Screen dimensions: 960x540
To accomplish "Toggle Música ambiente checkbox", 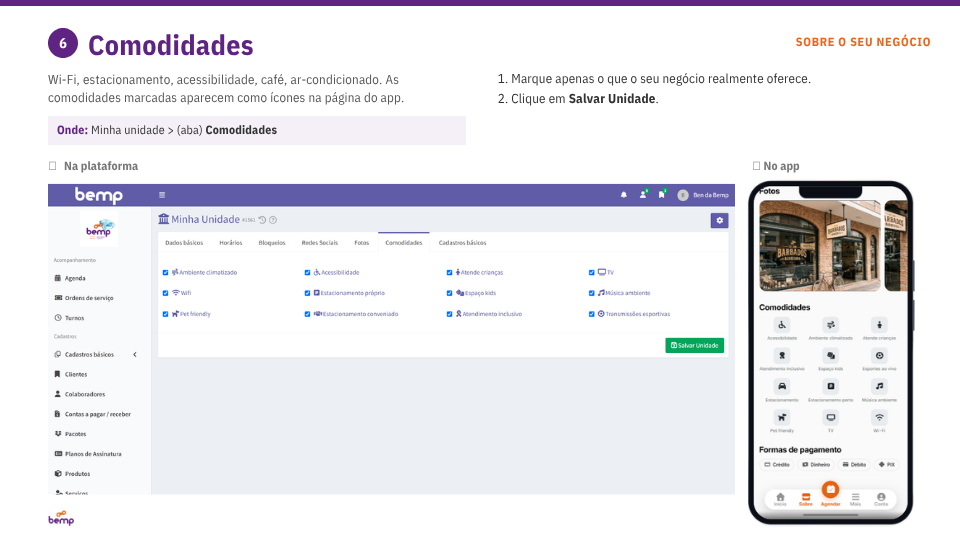I will point(591,293).
